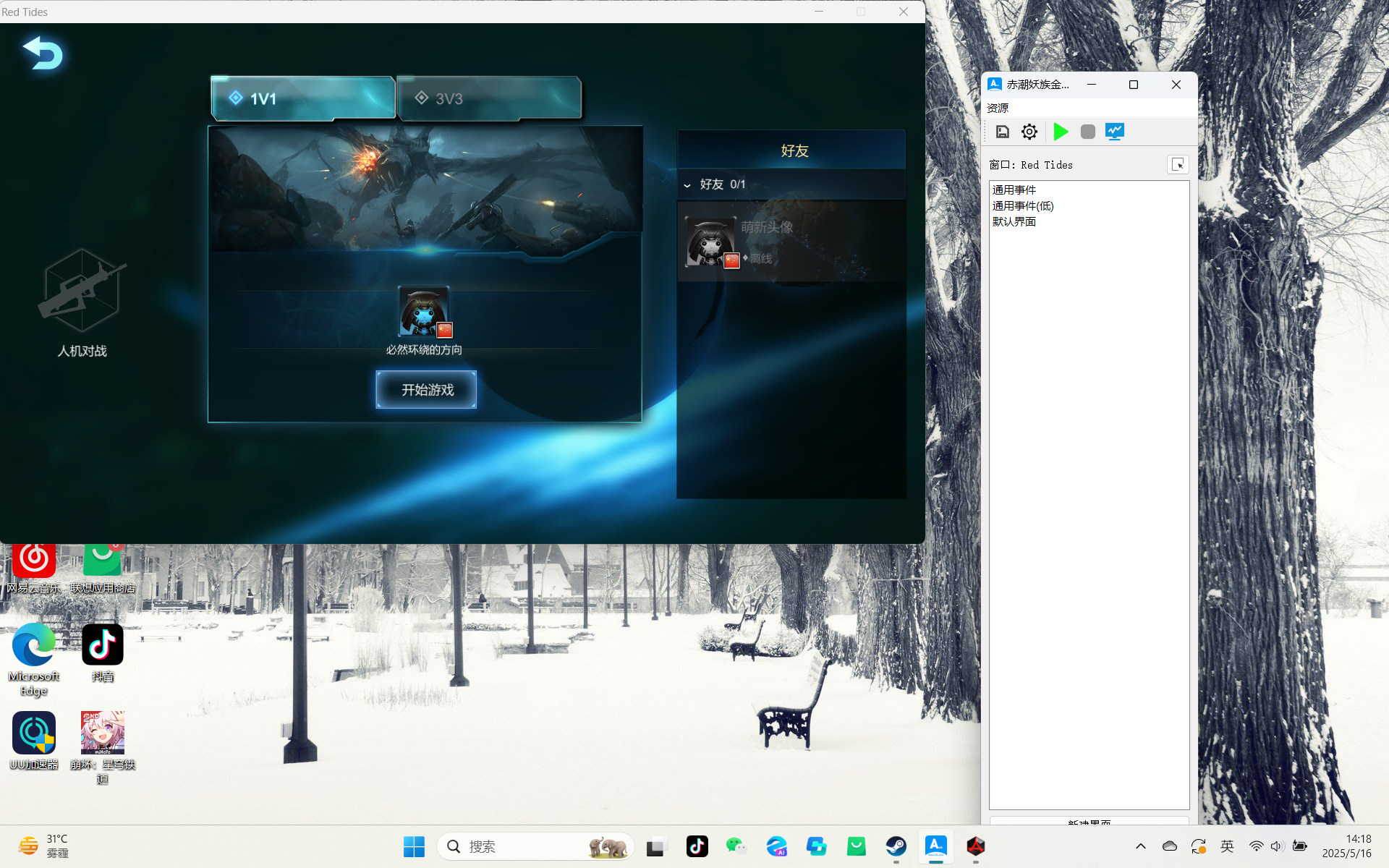
Task: Open WeChat from the taskbar
Action: click(736, 846)
